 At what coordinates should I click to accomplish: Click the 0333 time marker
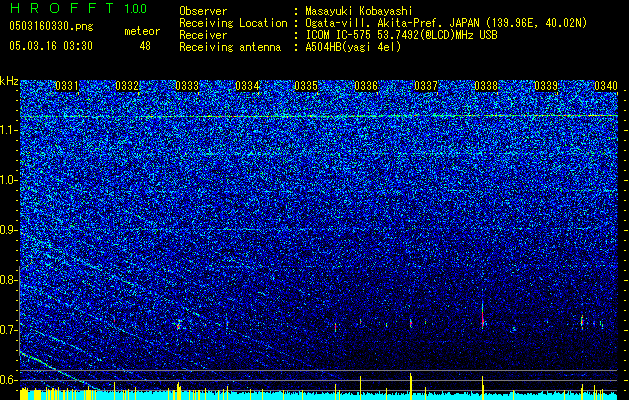[187, 86]
